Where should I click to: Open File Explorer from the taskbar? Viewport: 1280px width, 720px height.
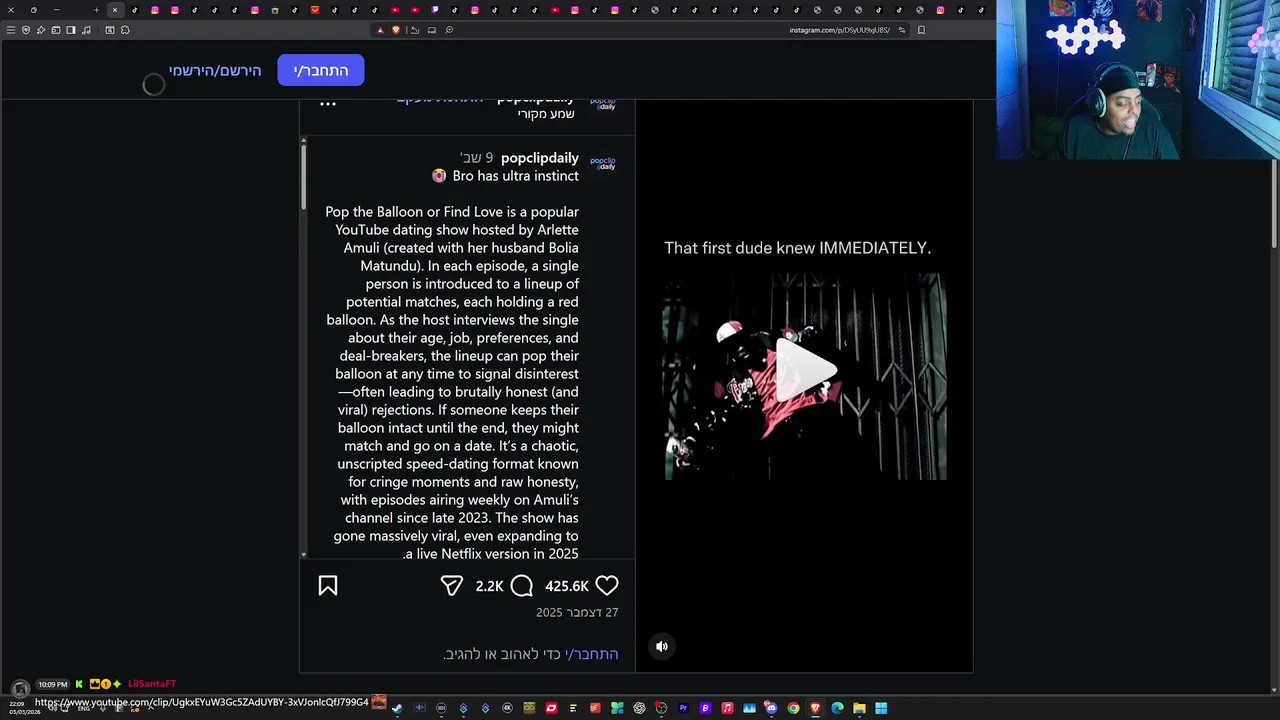pyautogui.click(x=859, y=708)
